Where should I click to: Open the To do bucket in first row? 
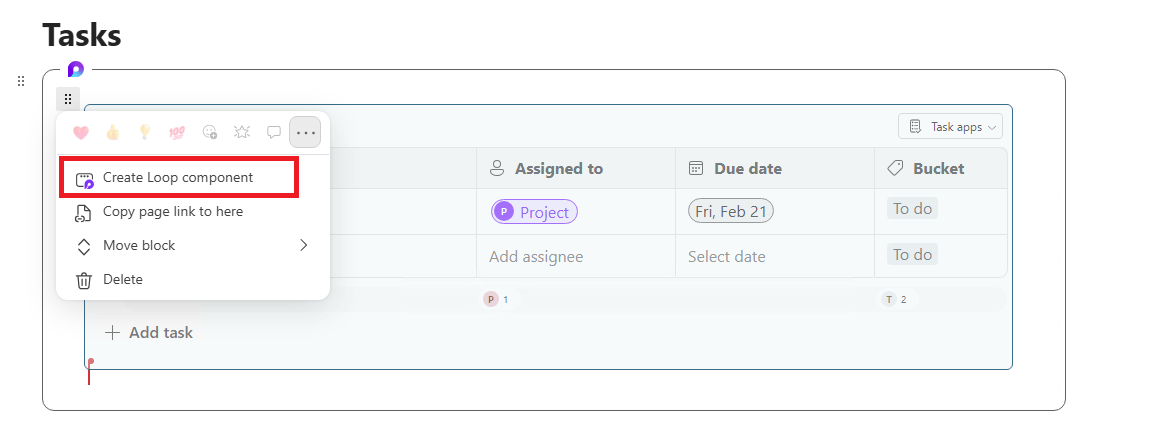pos(912,209)
